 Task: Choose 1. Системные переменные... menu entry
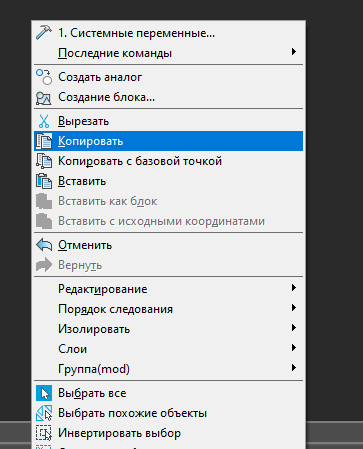(x=168, y=33)
